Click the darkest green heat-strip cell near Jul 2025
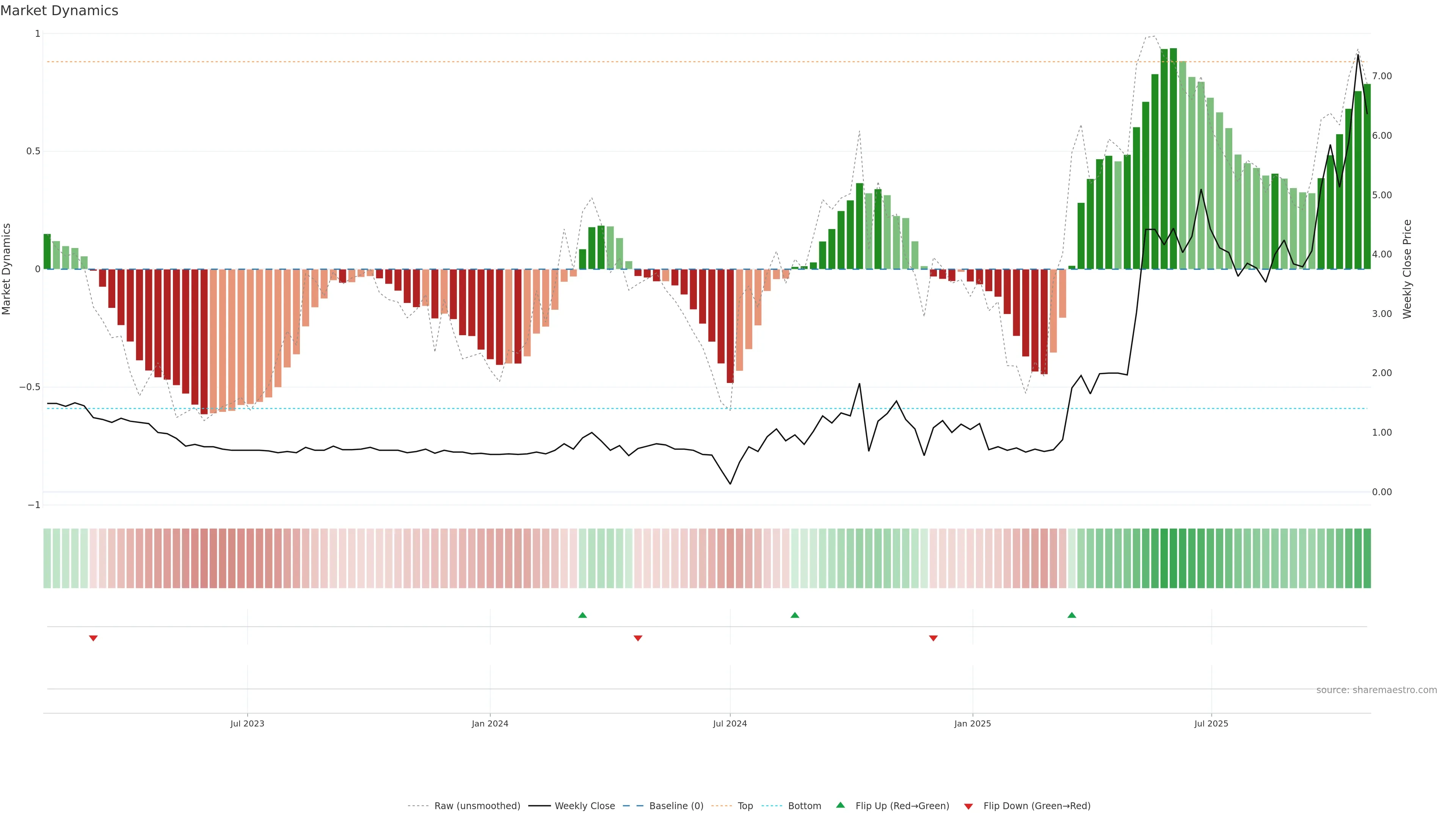Screen dimensions: 1456x819 1173,558
